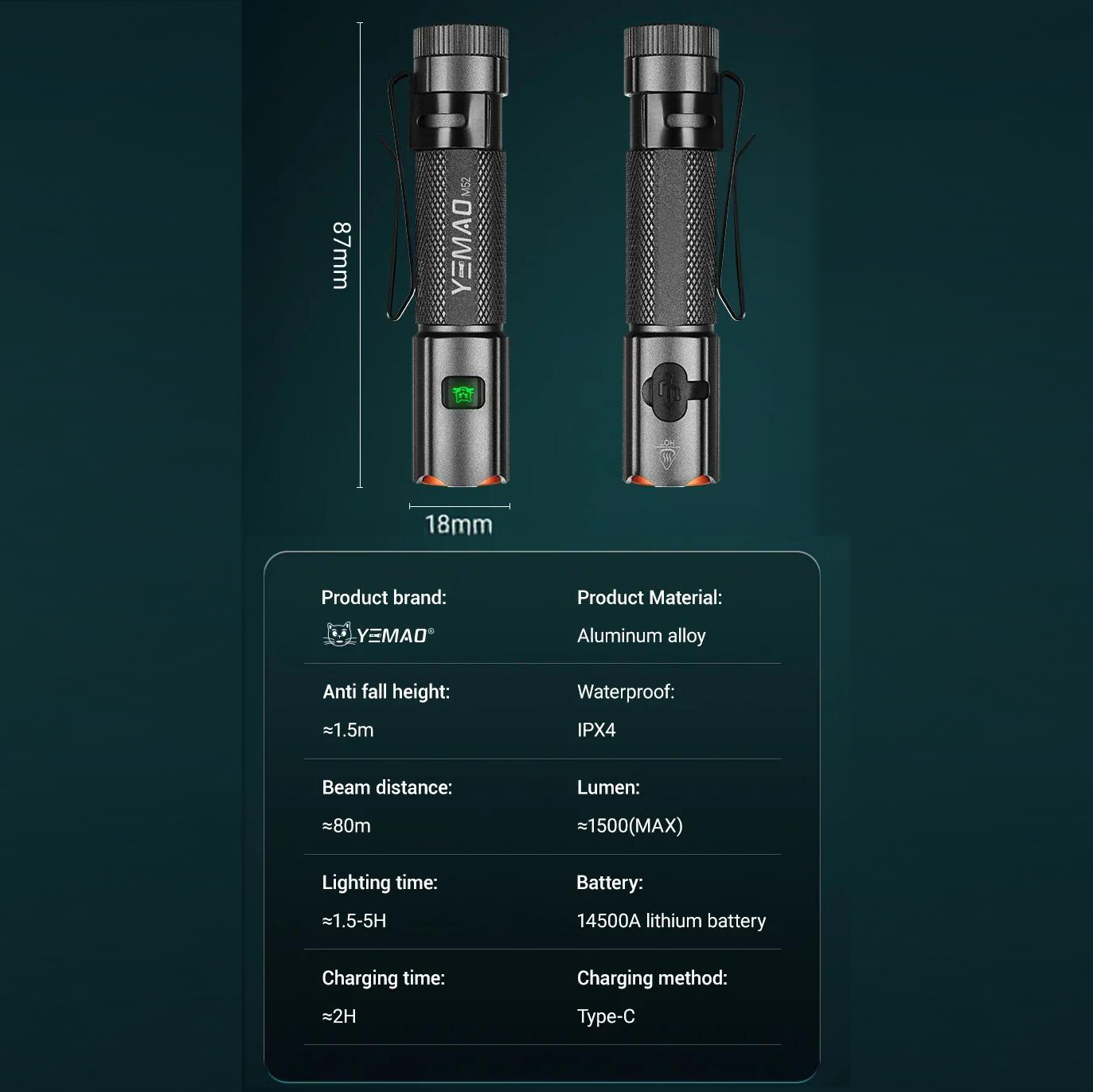Click the 87mm height dimension label
1093x1092 pixels.
point(341,255)
